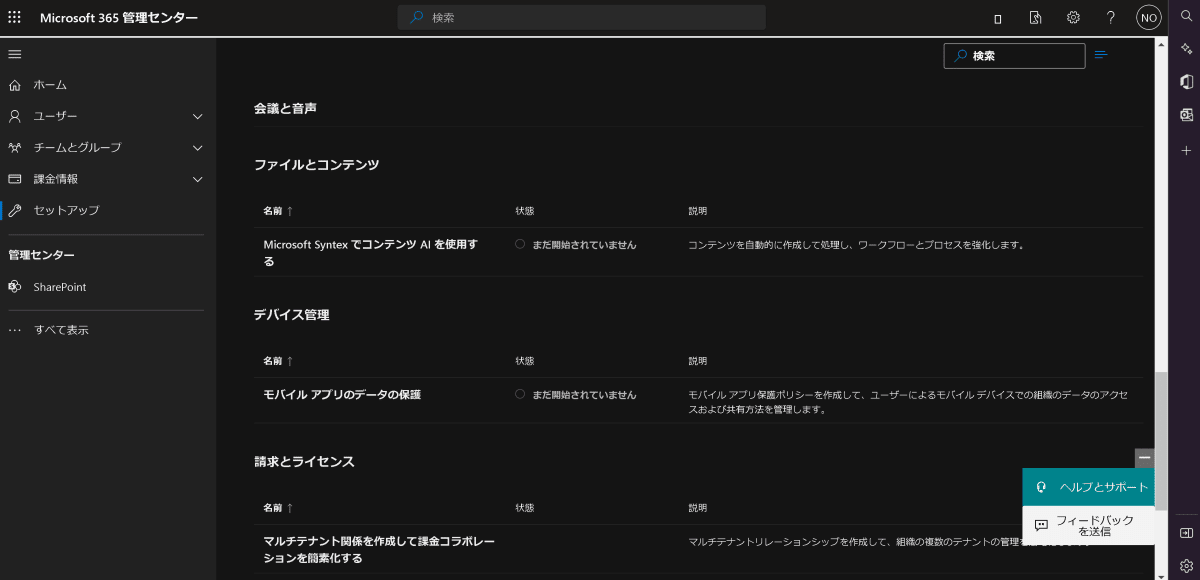Screen dimensions: 1200x580
Task: Click the チームとグループ people icon
Action: [x=15, y=147]
